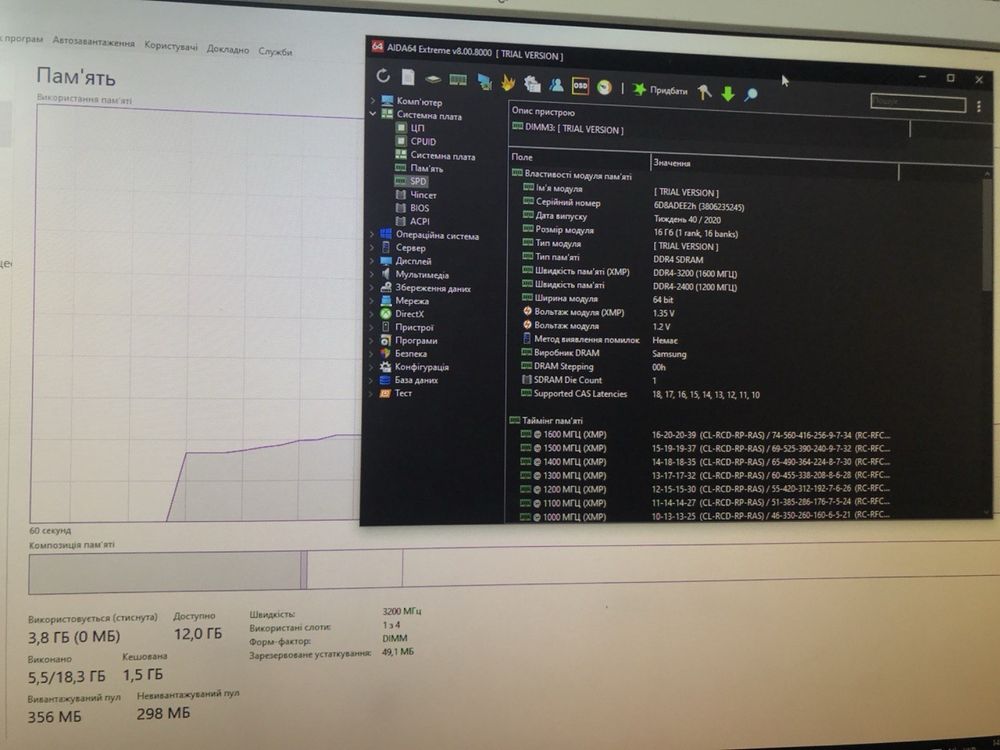Expand the Мультимедіа tree node

pyautogui.click(x=372, y=274)
